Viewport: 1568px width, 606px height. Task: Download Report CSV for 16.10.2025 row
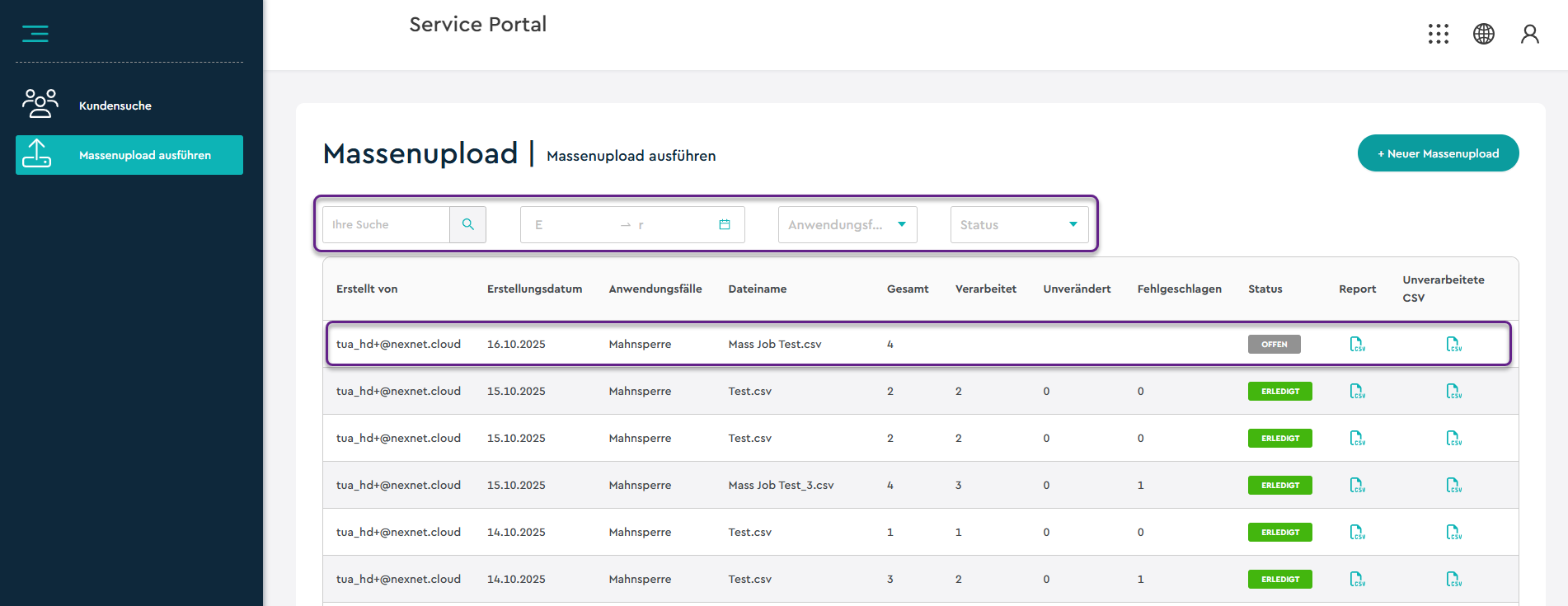coord(1357,344)
